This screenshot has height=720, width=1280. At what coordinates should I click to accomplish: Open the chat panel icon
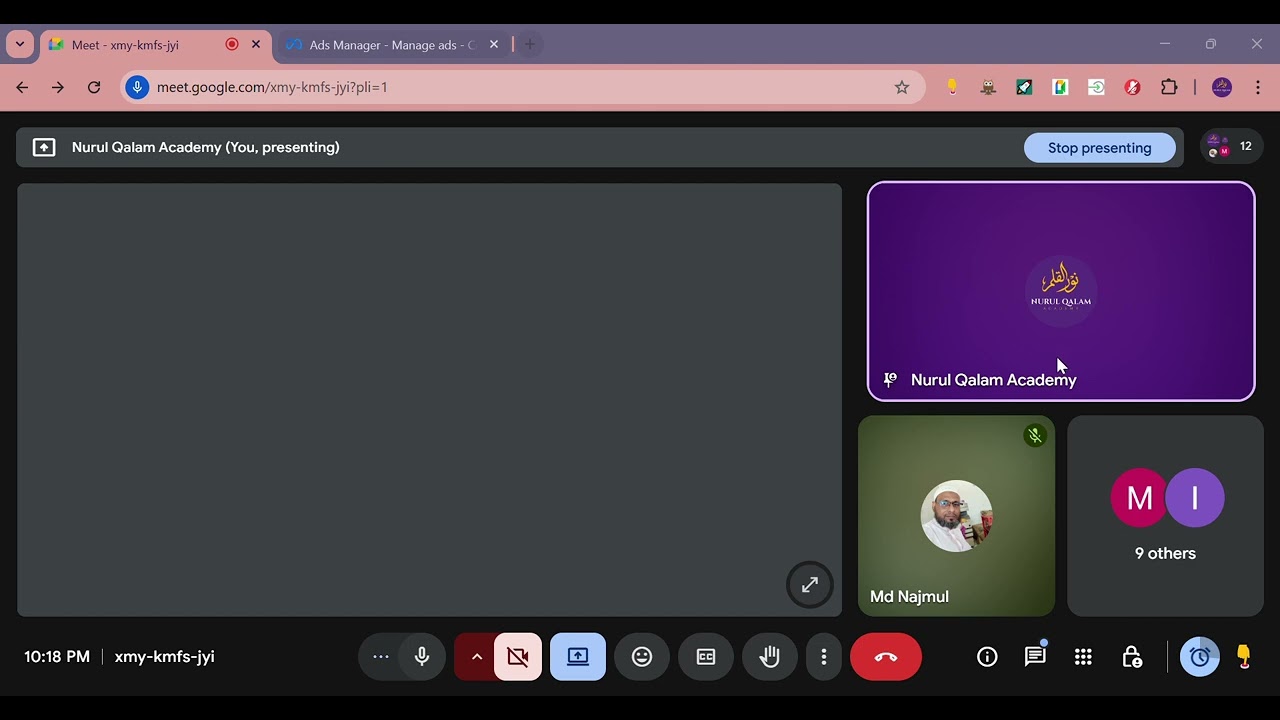coord(1035,657)
